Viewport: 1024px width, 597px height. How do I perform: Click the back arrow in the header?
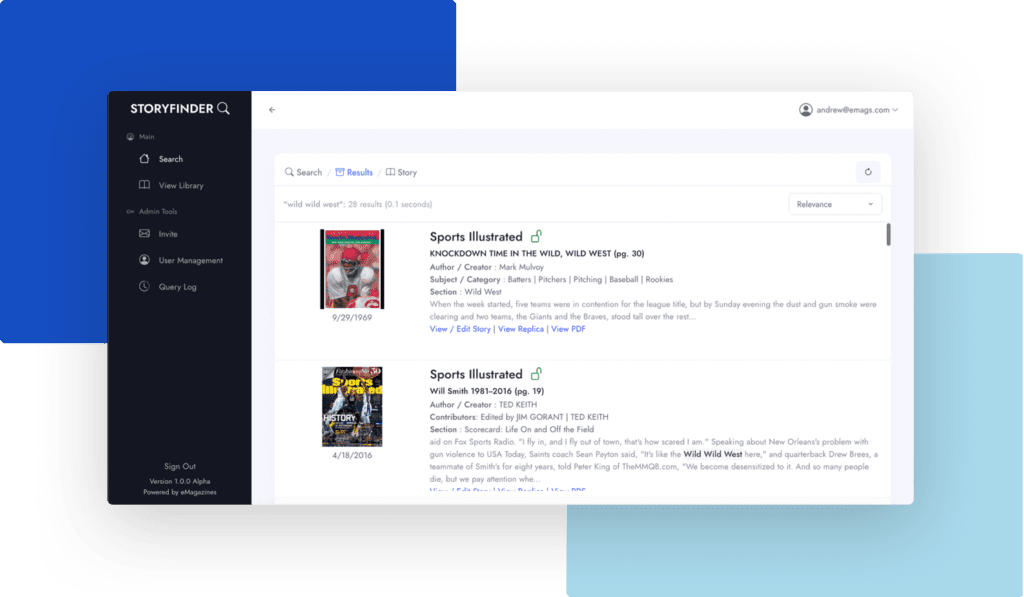click(x=272, y=110)
